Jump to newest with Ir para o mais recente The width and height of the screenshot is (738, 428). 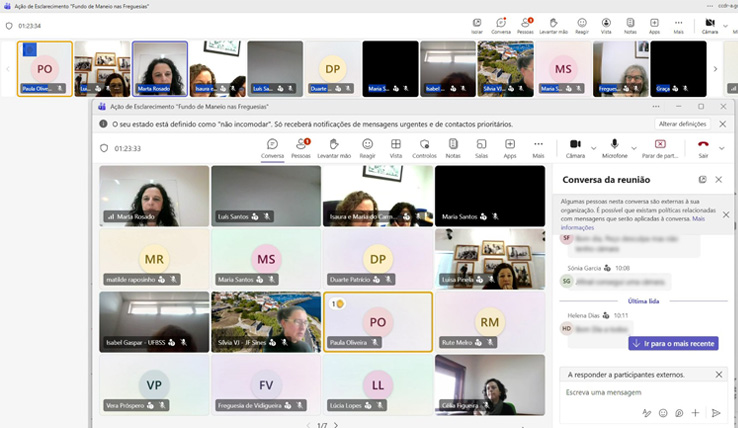click(673, 343)
